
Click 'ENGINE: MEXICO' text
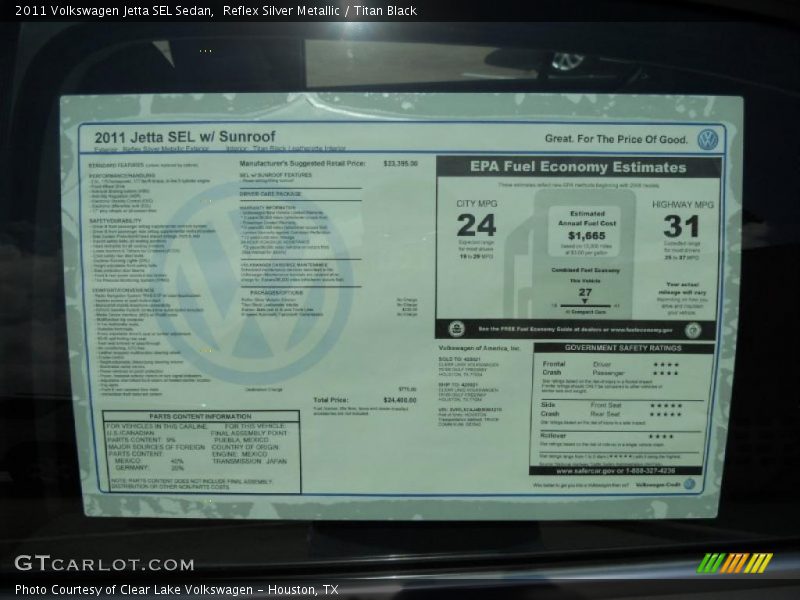click(x=239, y=454)
